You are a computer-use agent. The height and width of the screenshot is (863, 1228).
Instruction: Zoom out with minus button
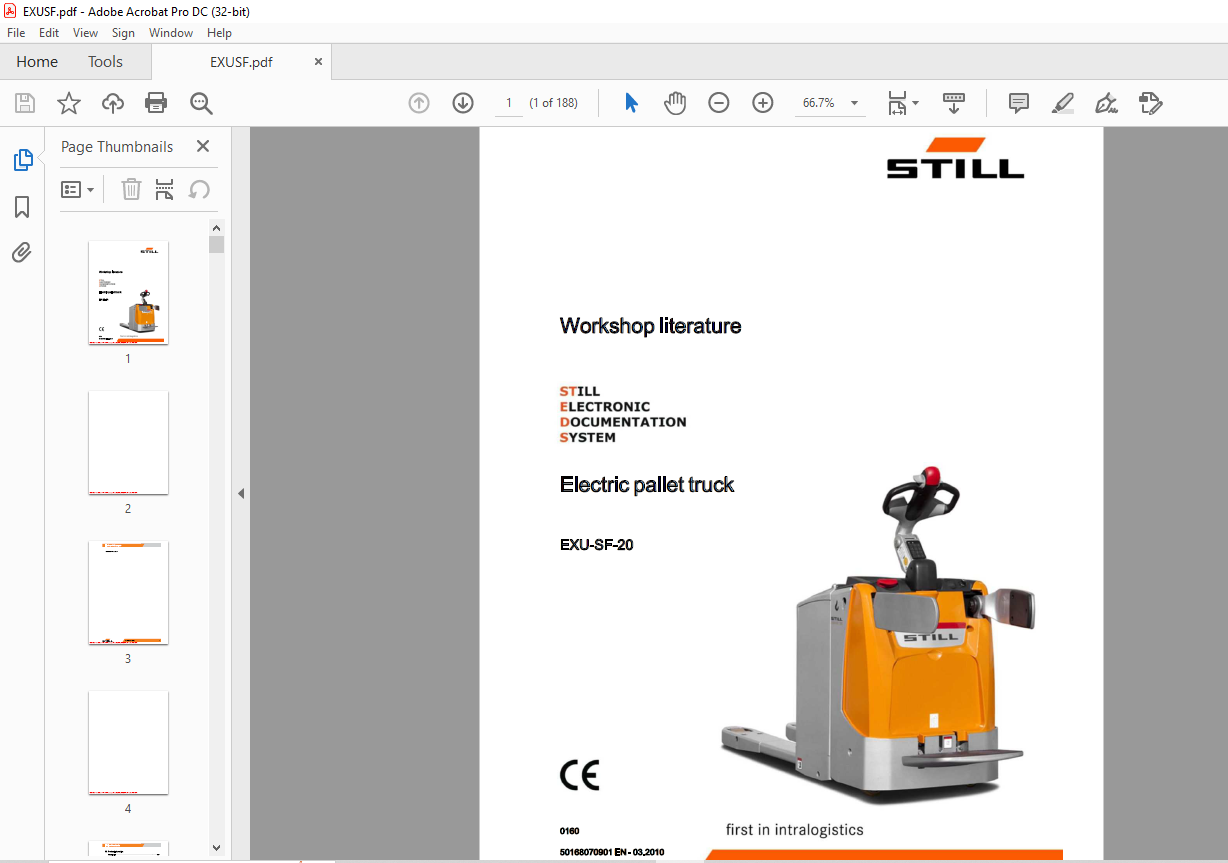[719, 103]
